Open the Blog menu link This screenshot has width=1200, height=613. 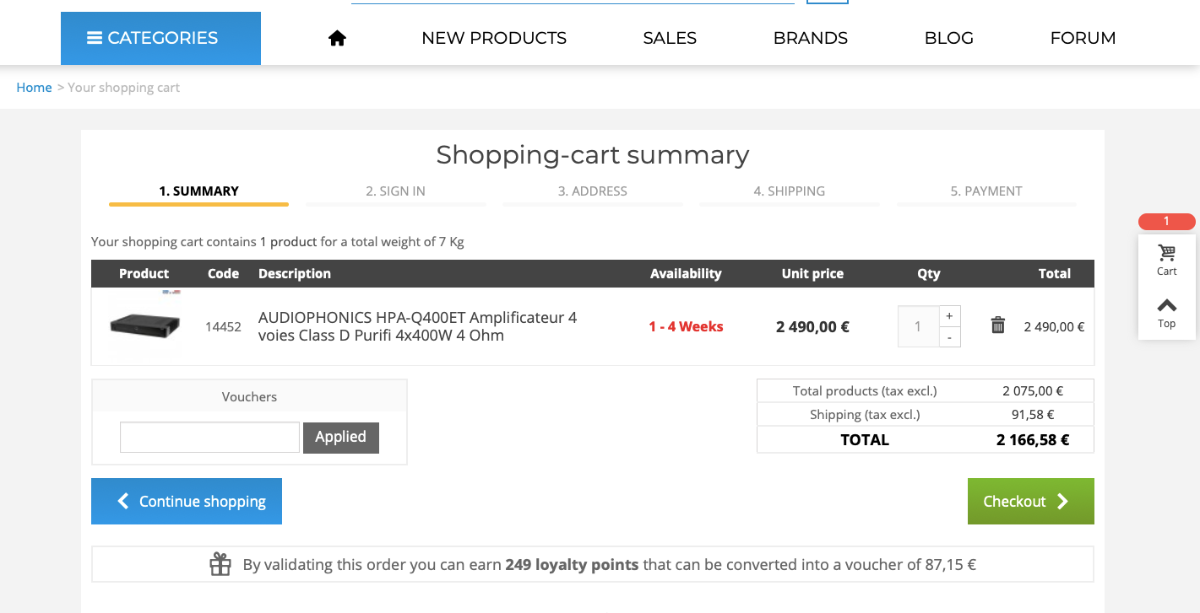[x=949, y=38]
